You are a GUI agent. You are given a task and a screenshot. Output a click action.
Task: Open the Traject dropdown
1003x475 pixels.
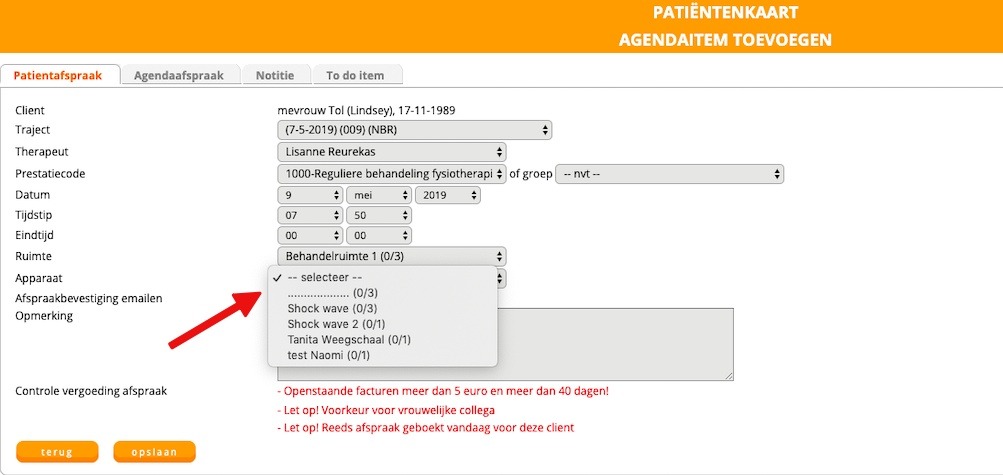pyautogui.click(x=414, y=130)
